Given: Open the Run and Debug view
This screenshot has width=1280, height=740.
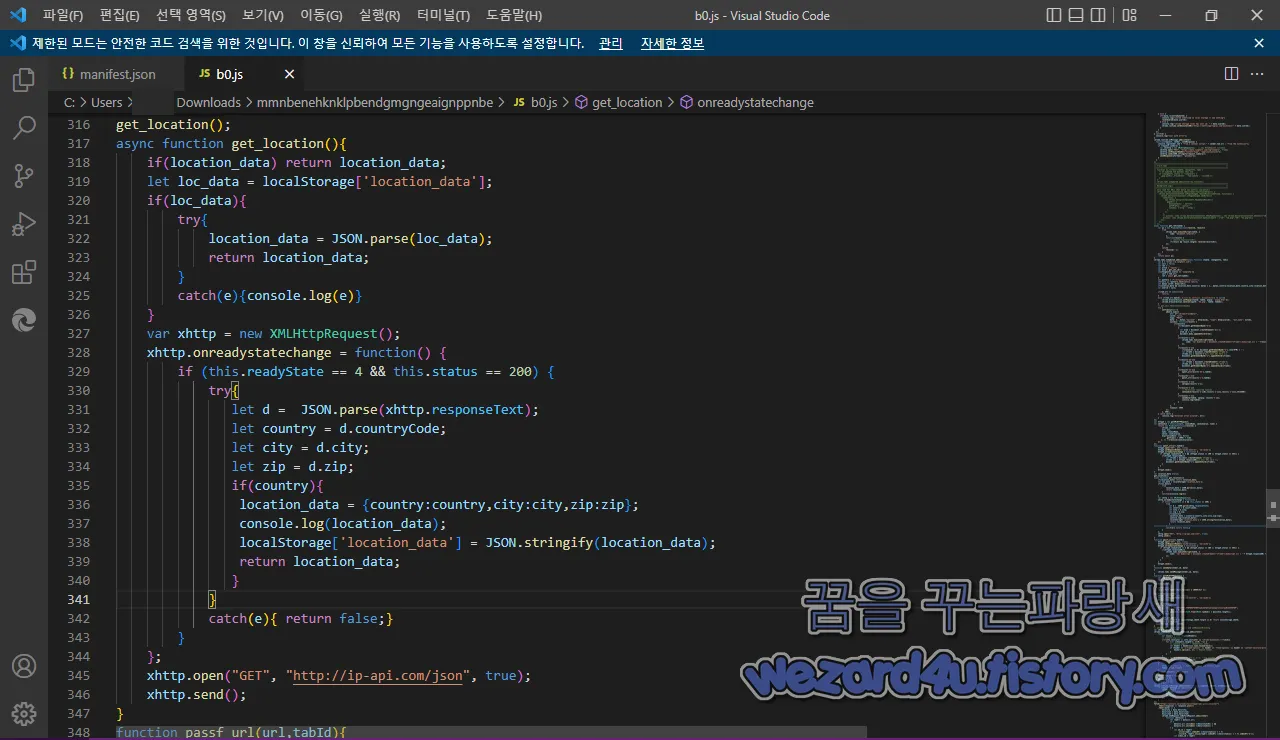Looking at the screenshot, I should tap(24, 224).
